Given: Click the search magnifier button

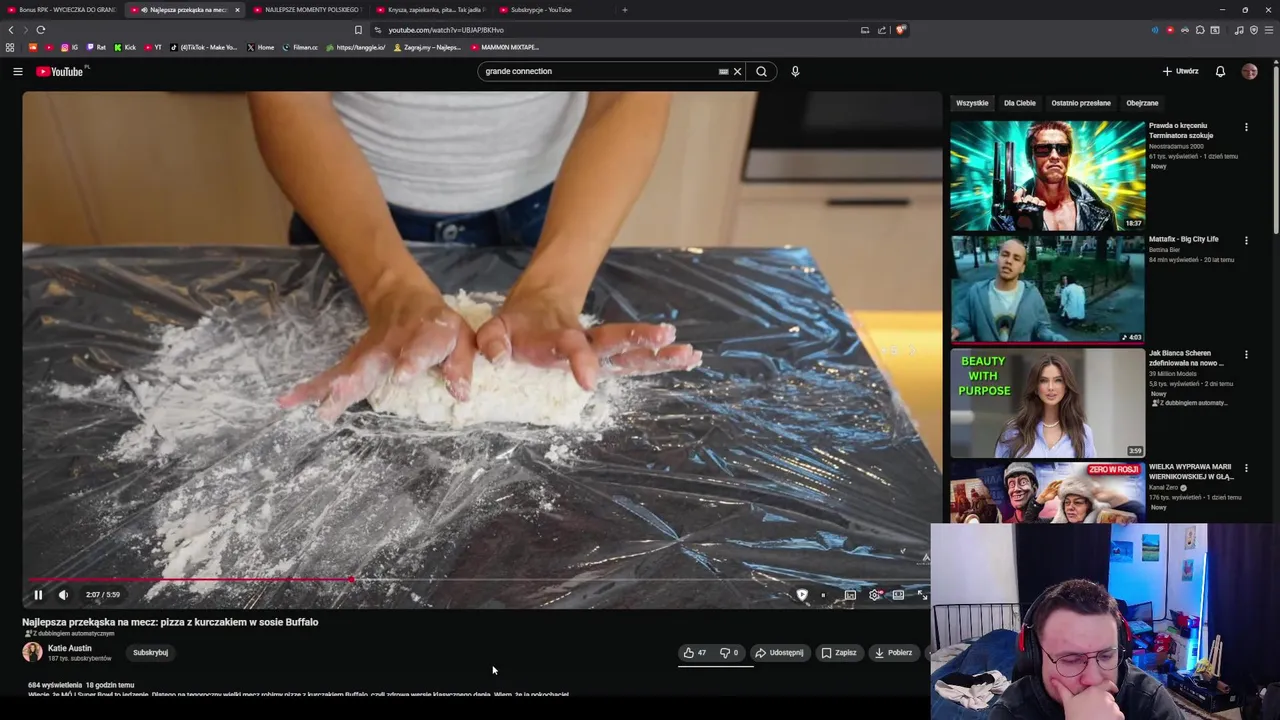Looking at the screenshot, I should tap(761, 71).
